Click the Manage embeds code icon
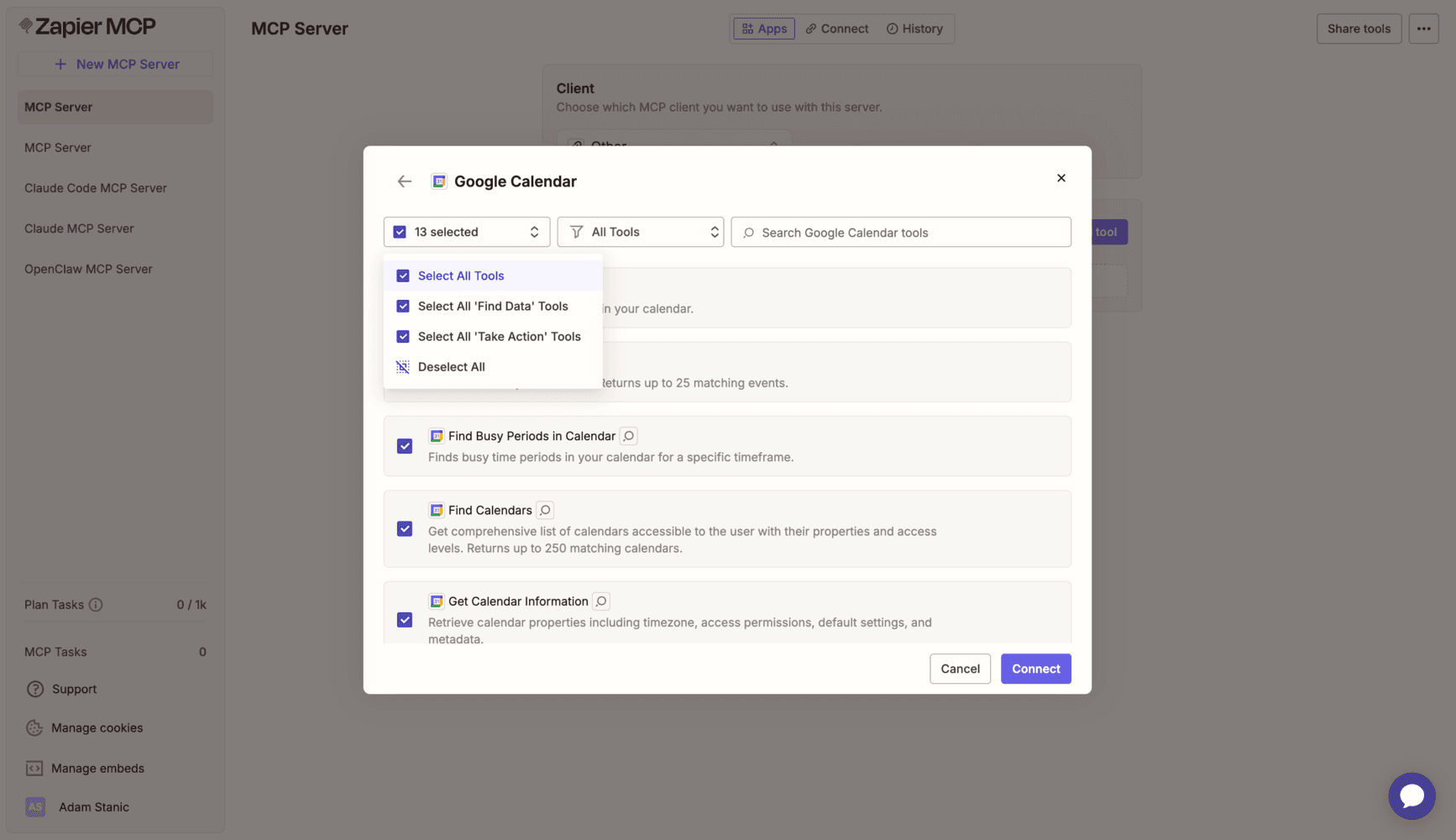1456x840 pixels. 34,769
